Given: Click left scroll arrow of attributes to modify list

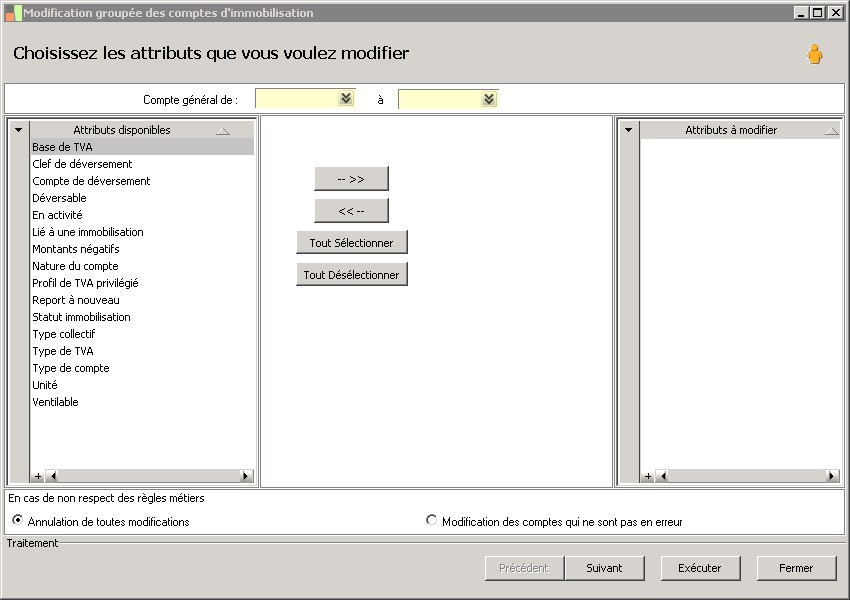Looking at the screenshot, I should point(662,476).
